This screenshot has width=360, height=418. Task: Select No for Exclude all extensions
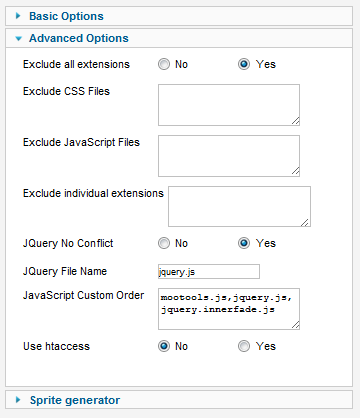[x=164, y=64]
